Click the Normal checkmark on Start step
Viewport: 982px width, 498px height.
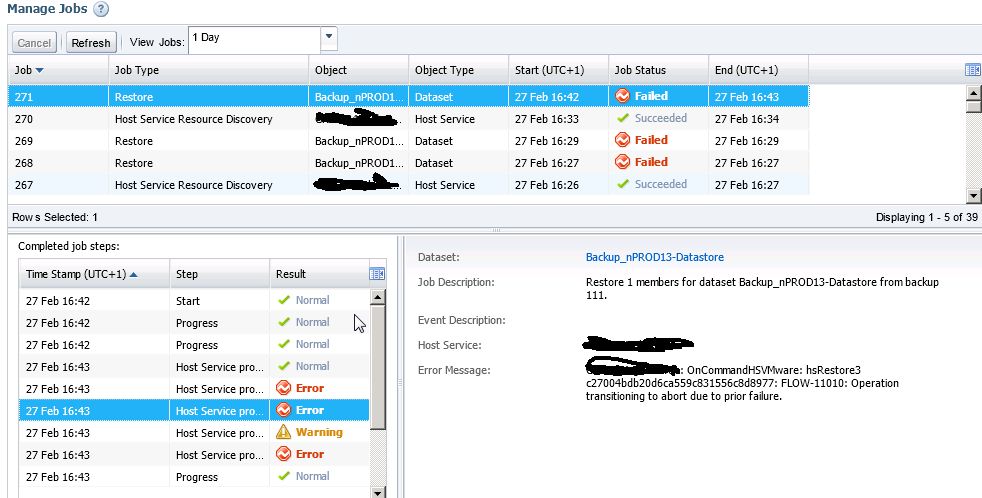point(284,300)
